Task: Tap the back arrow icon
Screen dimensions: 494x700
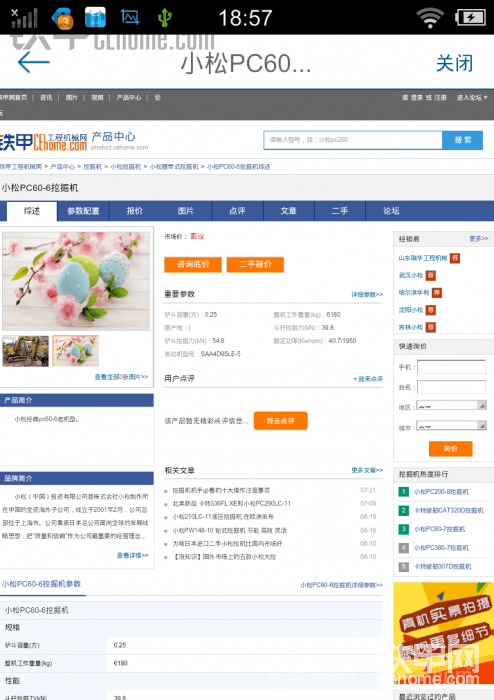Action: pos(33,62)
